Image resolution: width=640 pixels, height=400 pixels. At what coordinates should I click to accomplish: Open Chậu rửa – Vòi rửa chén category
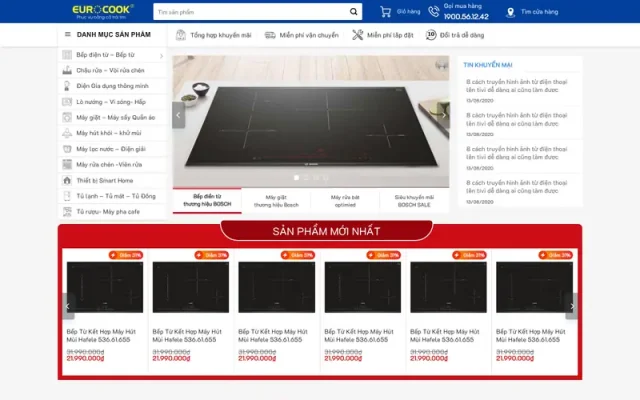[x=110, y=70]
